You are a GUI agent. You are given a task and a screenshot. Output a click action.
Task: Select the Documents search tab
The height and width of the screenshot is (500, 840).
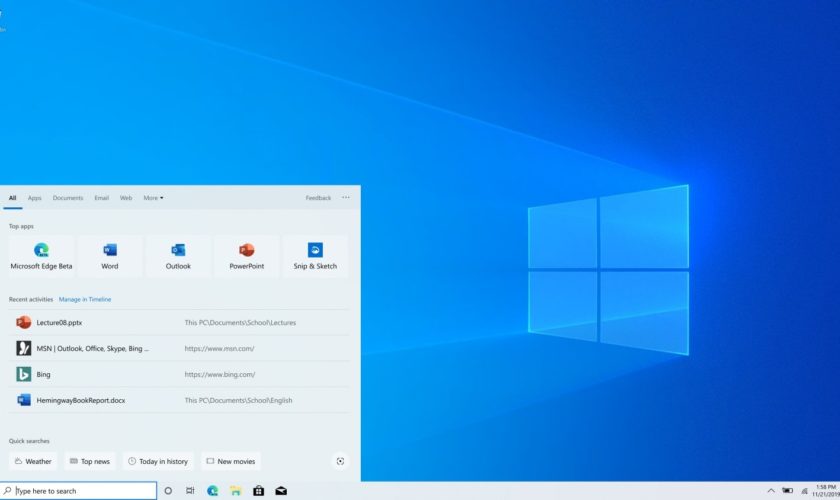68,198
